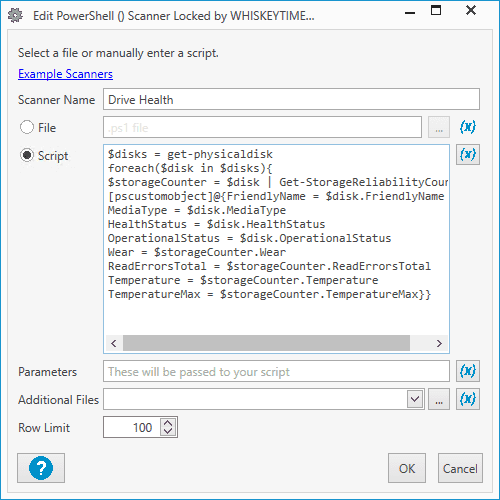
Task: Expand the Additional Files dropdown
Action: (415, 399)
